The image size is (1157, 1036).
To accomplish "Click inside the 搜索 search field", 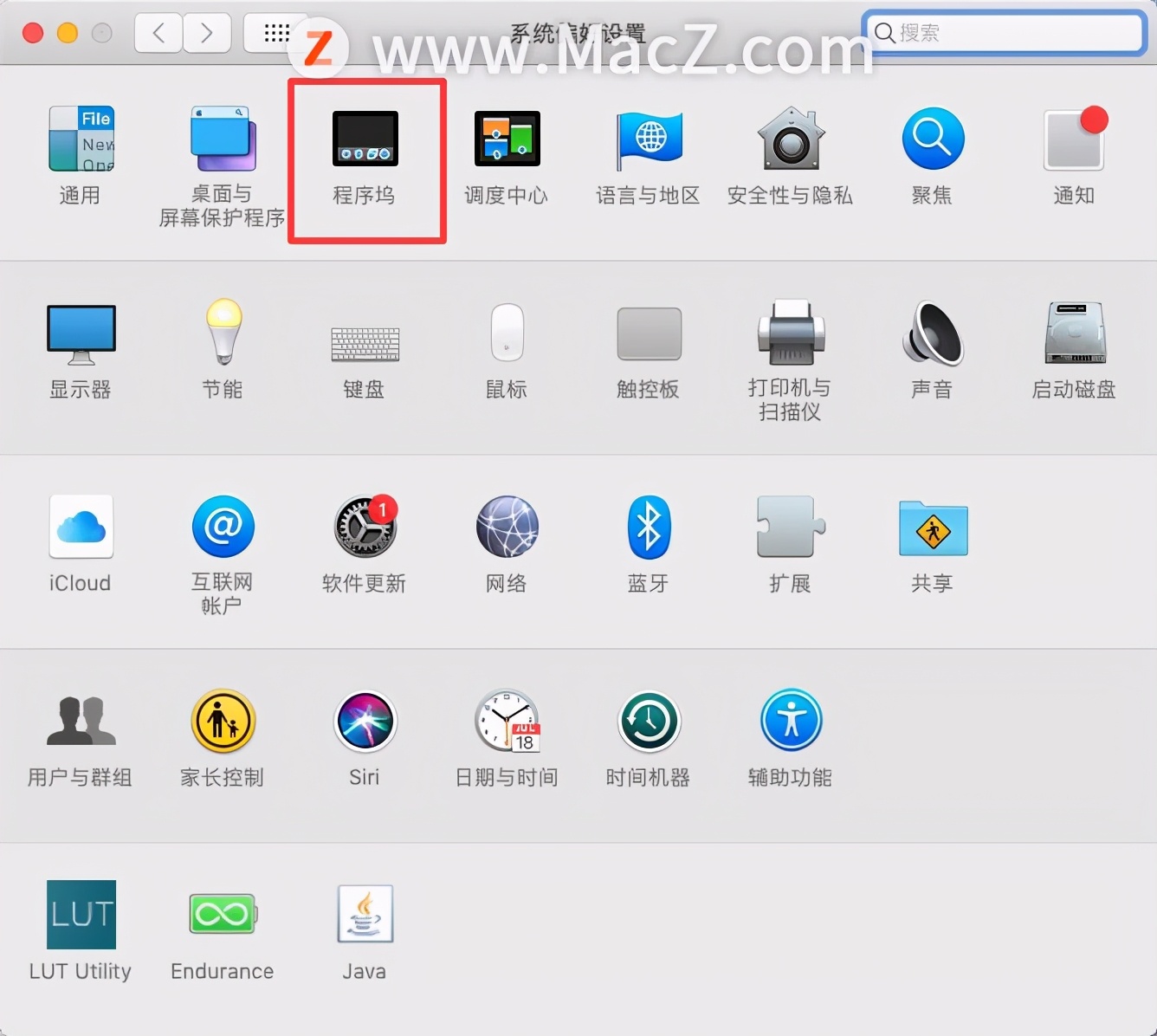I will (x=1003, y=33).
